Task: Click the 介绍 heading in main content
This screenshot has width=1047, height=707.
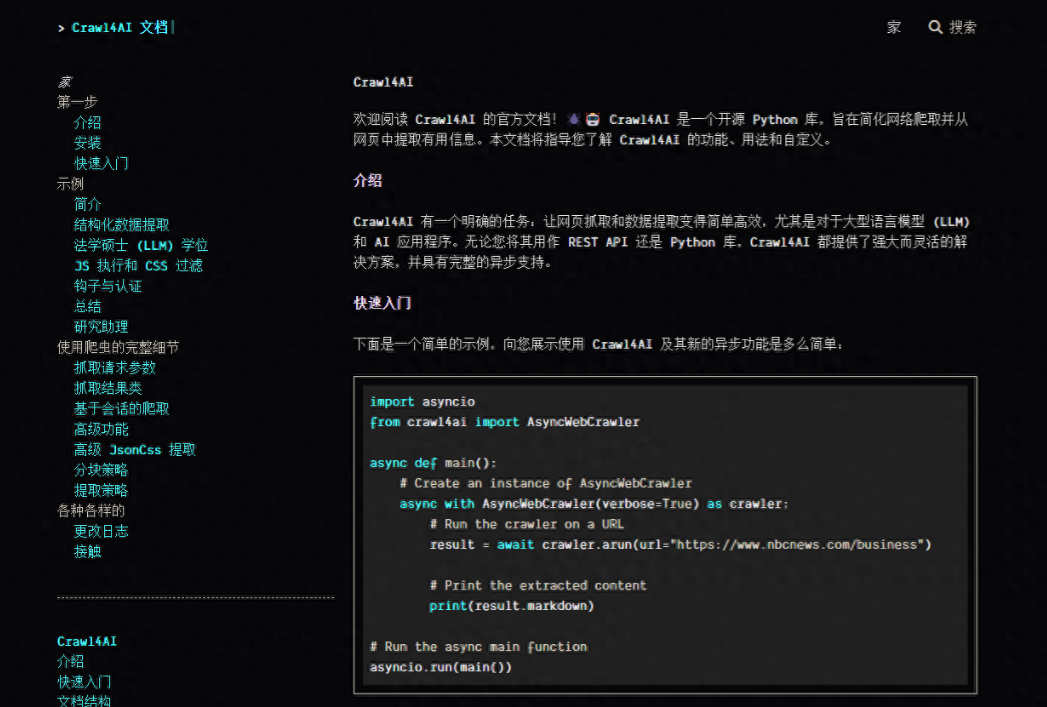Action: pyautogui.click(x=367, y=181)
